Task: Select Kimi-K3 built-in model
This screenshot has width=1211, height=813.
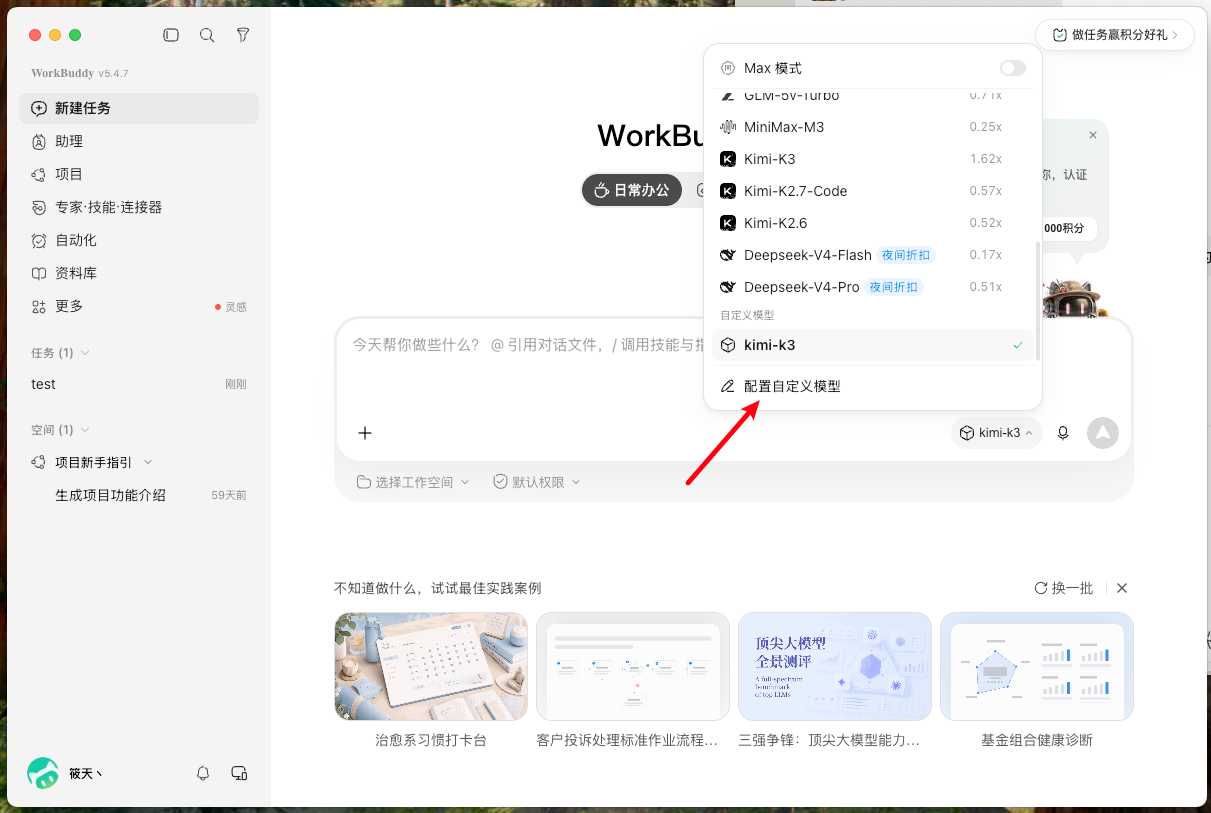Action: pyautogui.click(x=872, y=159)
